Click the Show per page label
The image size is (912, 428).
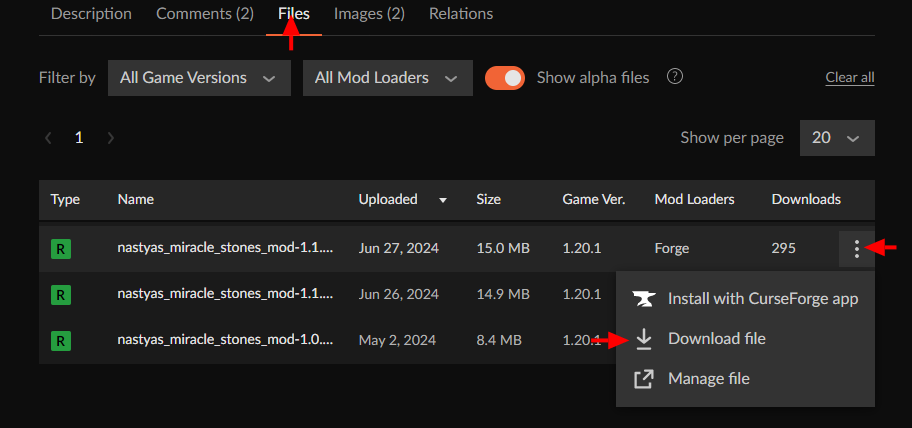[732, 138]
